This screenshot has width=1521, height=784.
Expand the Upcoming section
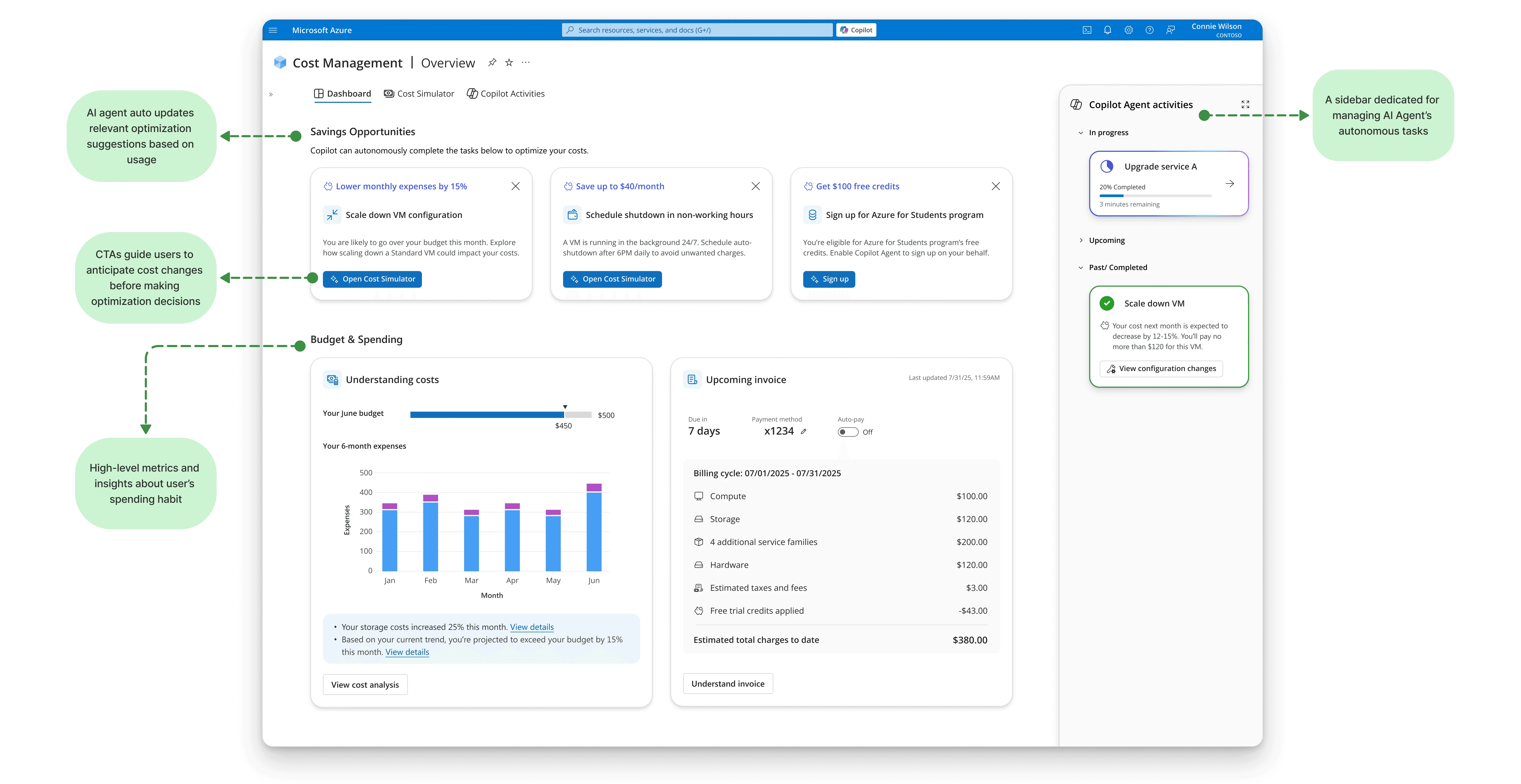point(1081,240)
